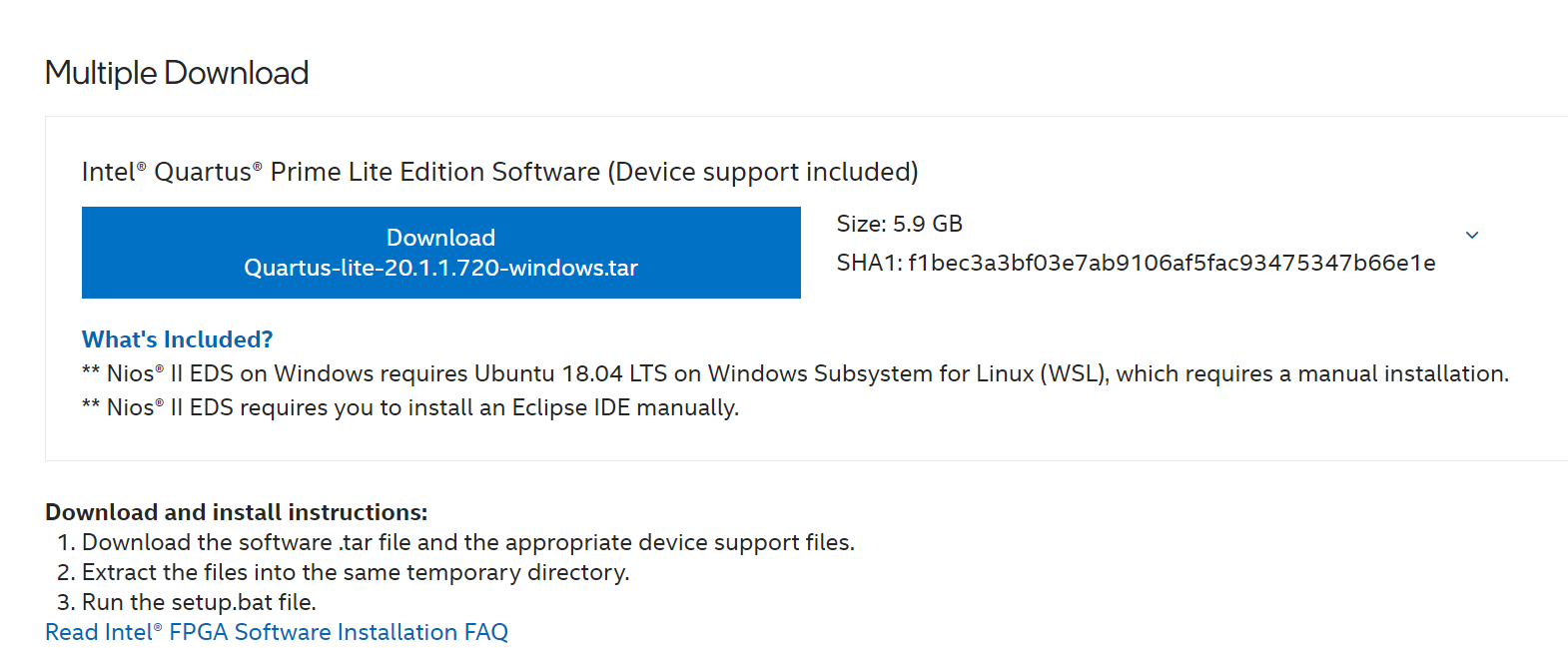Click the FPGA word in FAQ link
Viewport: 1568px width, 648px height.
tap(198, 632)
